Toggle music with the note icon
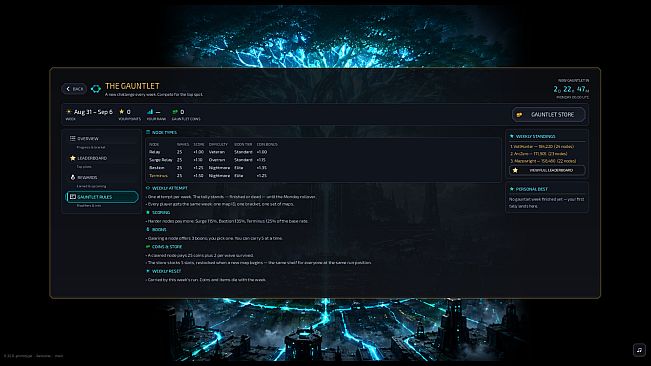Image resolution: width=651 pixels, height=366 pixels. 639,350
